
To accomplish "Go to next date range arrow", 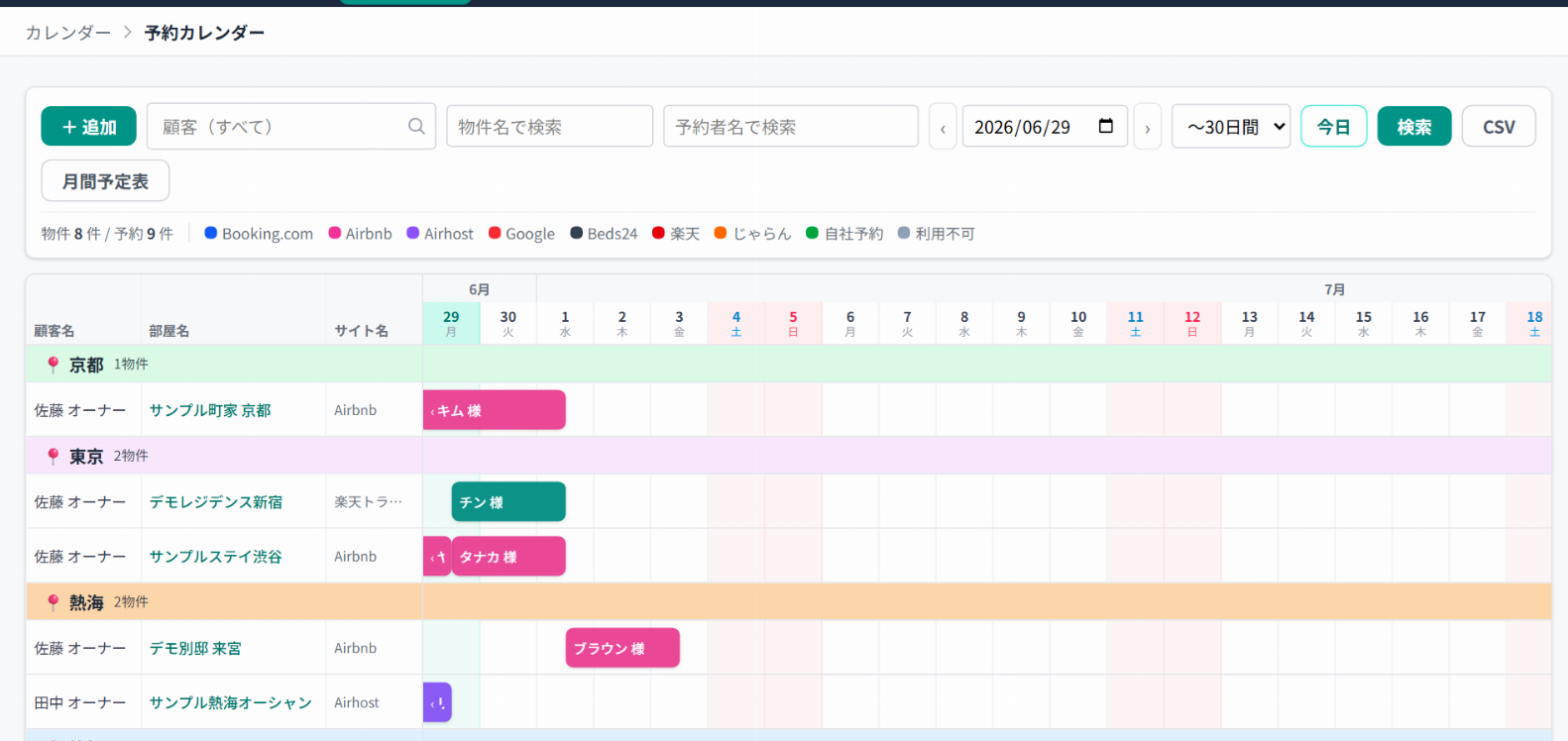I will coord(1148,127).
